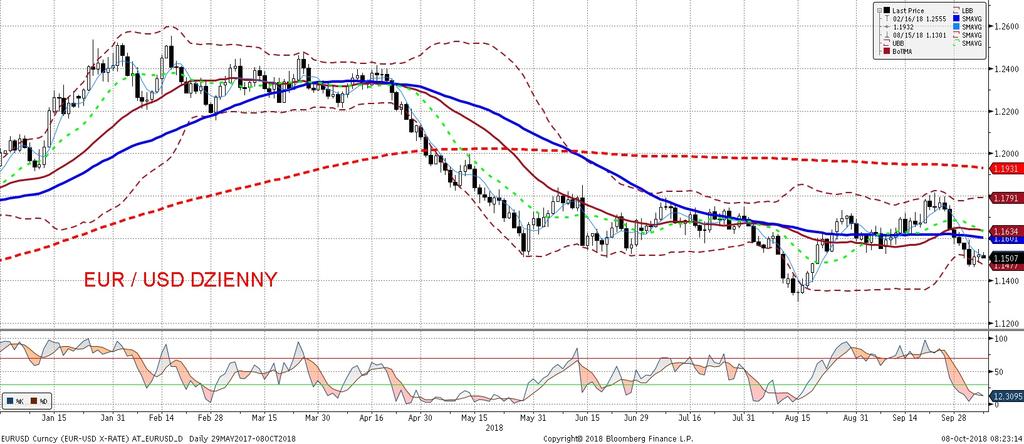Click the LBB legend line icon
This screenshot has width=1024, height=444.
point(956,10)
